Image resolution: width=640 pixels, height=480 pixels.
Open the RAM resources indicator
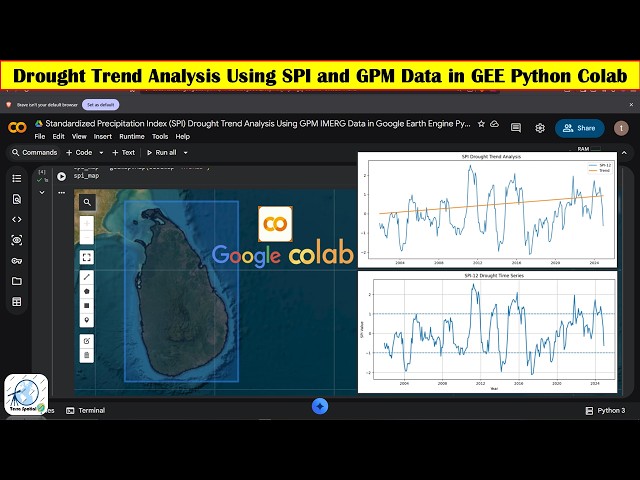pyautogui.click(x=589, y=149)
